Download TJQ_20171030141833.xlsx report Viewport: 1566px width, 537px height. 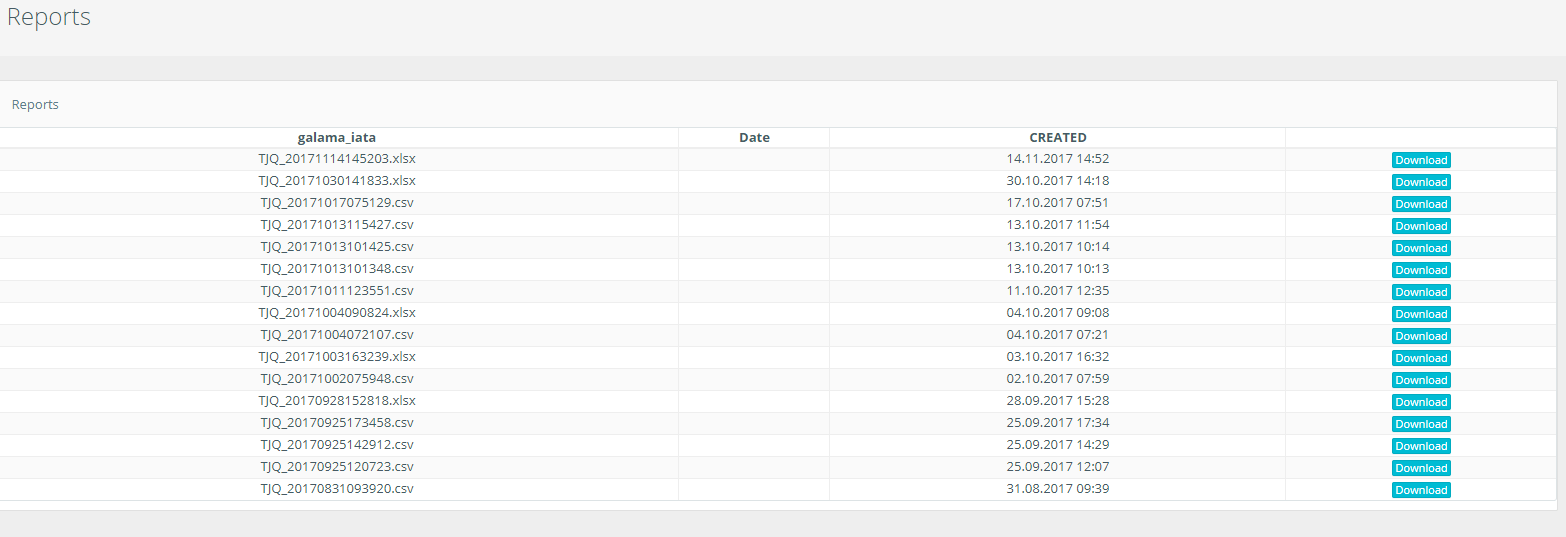click(1420, 182)
